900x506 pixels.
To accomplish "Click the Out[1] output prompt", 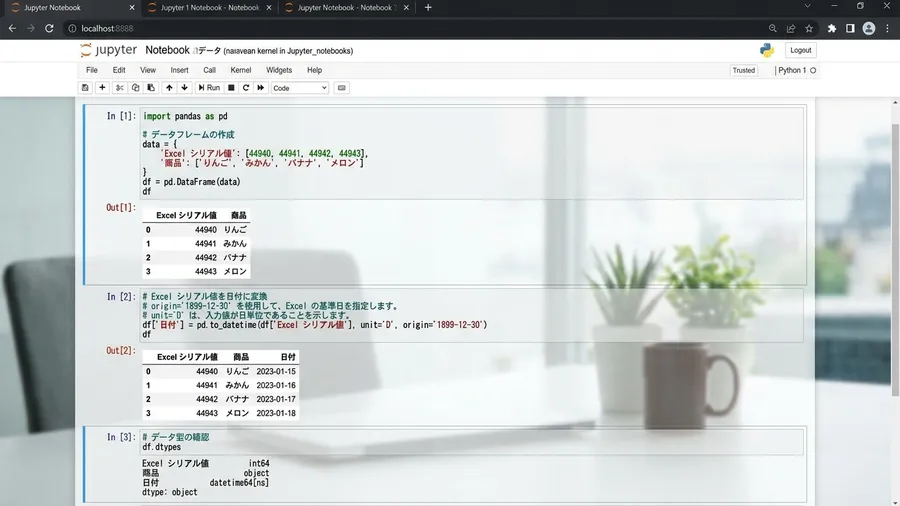I will [x=121, y=207].
